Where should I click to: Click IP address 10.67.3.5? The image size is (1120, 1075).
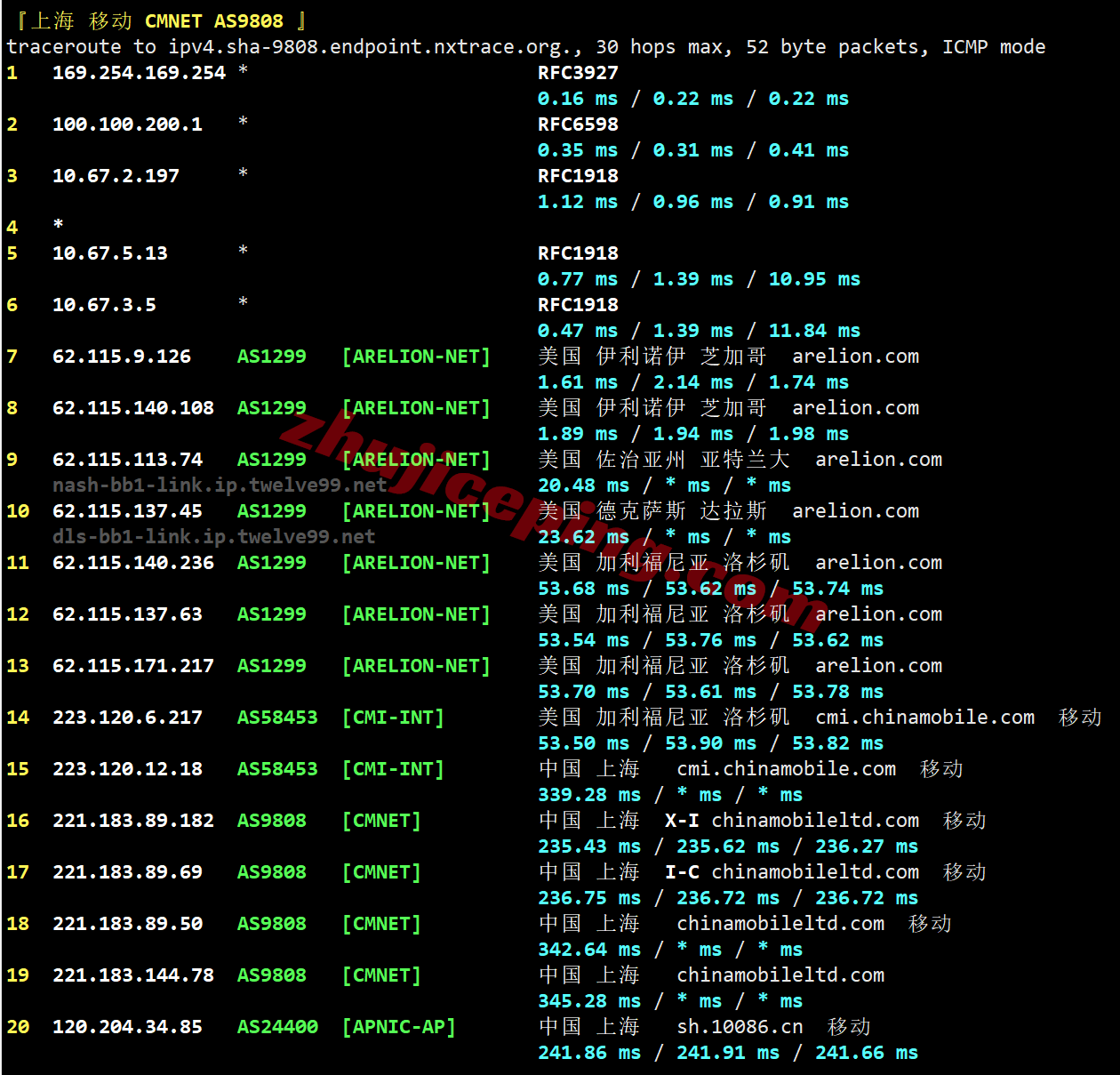pyautogui.click(x=105, y=305)
